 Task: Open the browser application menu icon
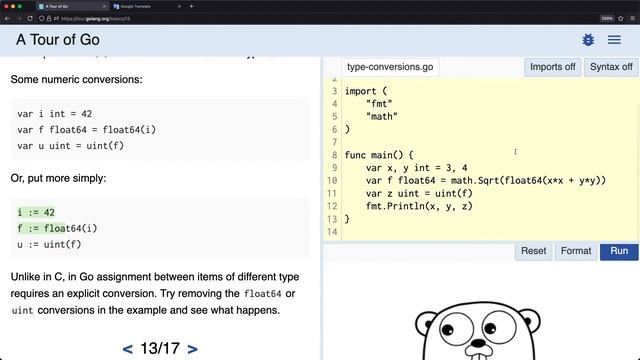pos(633,18)
